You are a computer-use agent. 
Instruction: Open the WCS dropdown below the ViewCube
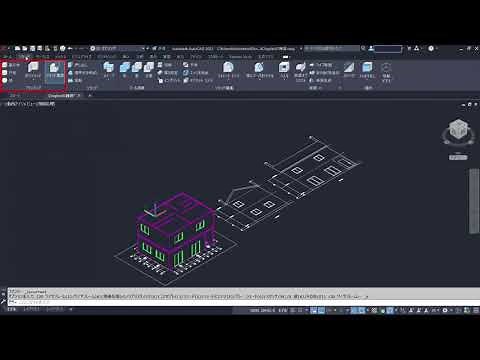[x=458, y=157]
